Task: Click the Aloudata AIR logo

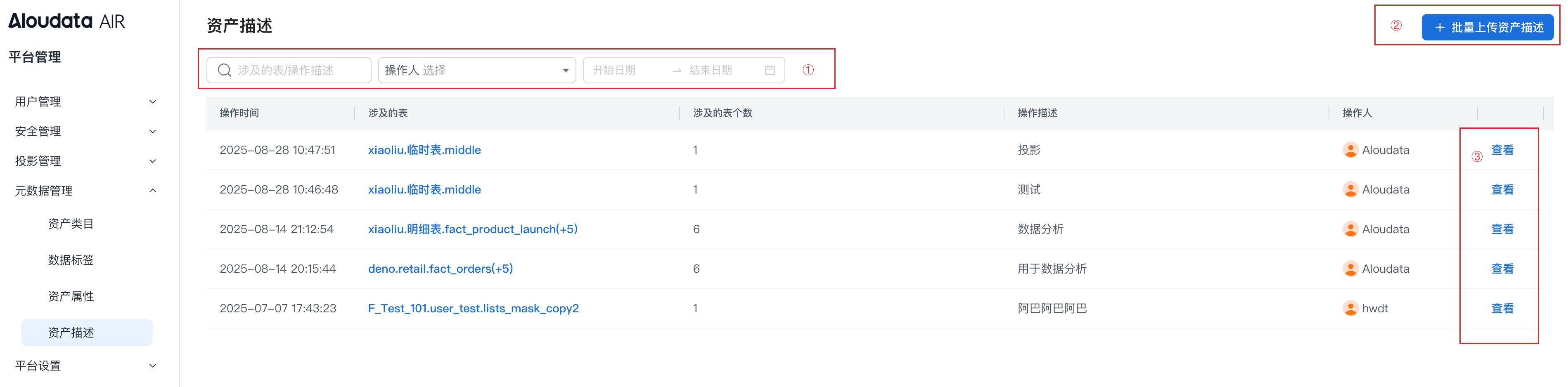Action: pos(66,21)
